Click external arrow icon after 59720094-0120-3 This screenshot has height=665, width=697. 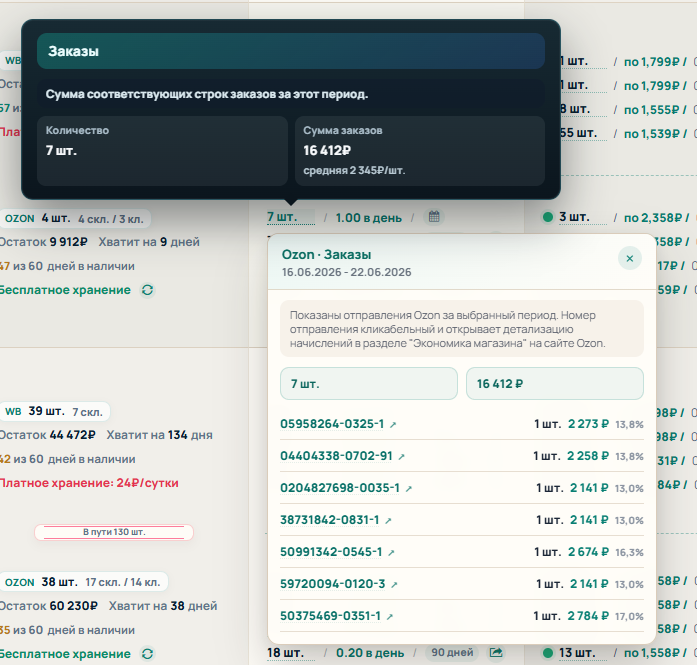[394, 585]
